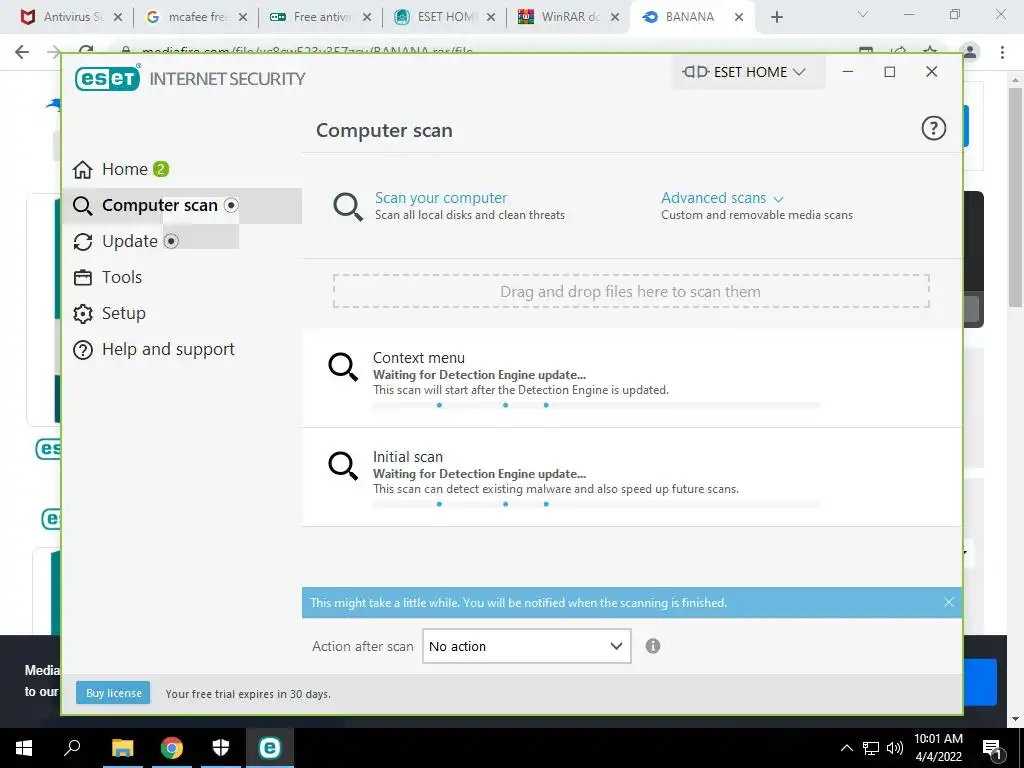This screenshot has width=1024, height=768.
Task: Open Windows Security from the taskbar
Action: (221, 748)
